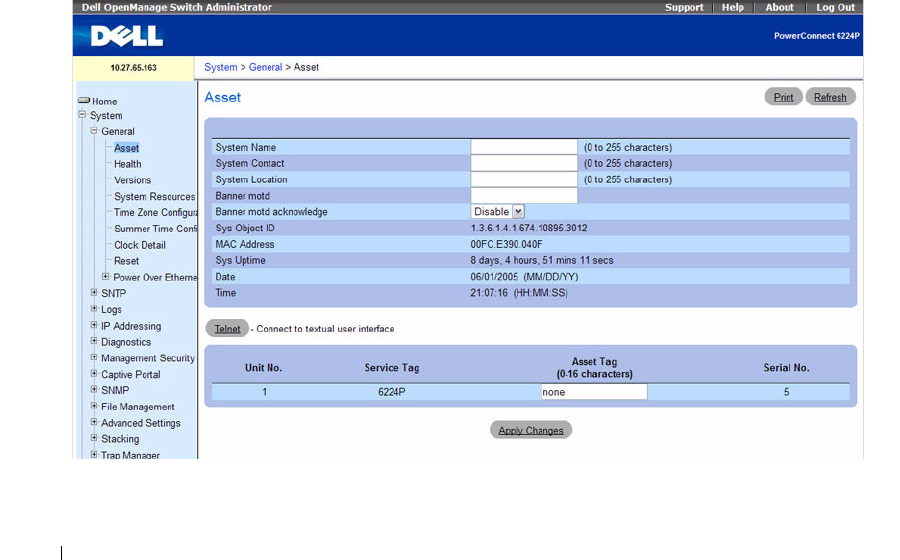The width and height of the screenshot is (900, 560).
Task: Click the MAC address value 00FC.E390.040F
Action: [506, 244]
